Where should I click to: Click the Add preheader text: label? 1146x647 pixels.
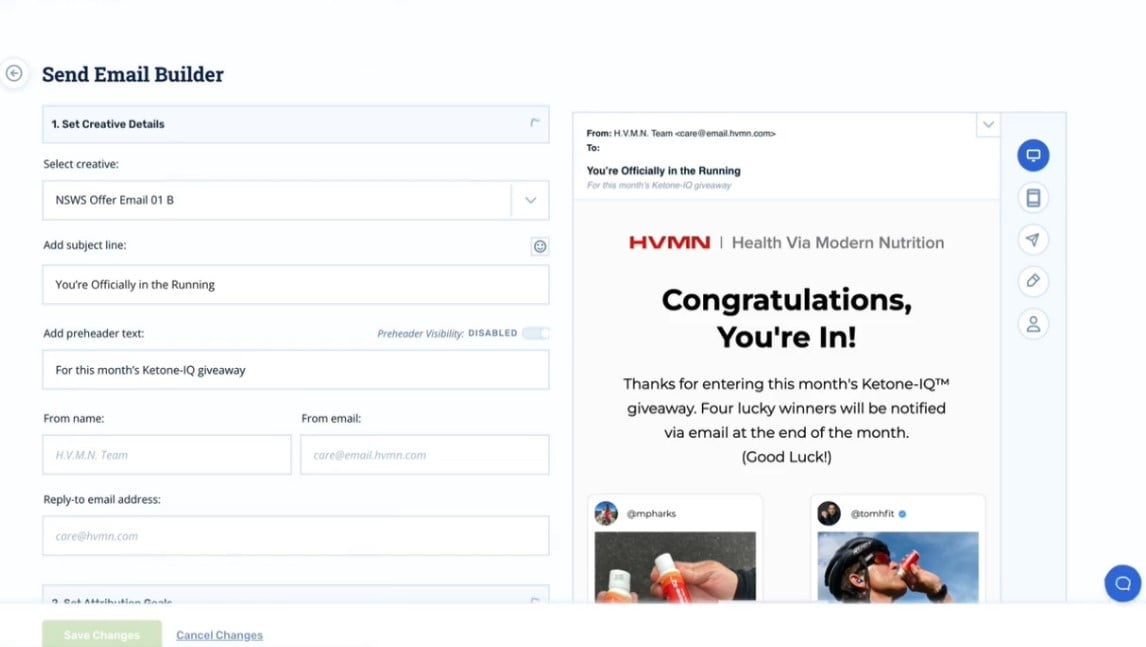click(x=94, y=333)
